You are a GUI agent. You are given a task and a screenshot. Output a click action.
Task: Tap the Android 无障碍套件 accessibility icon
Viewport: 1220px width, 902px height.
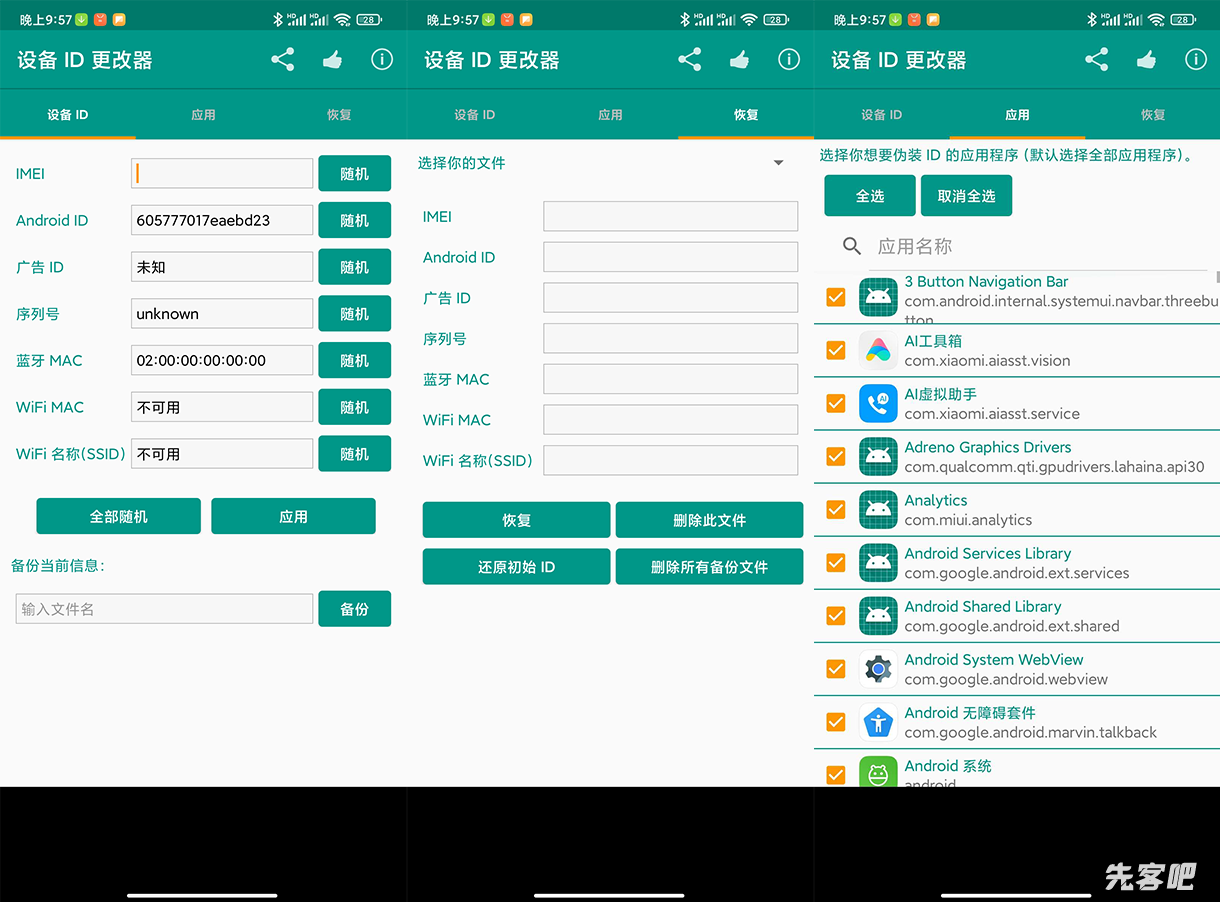point(878,722)
